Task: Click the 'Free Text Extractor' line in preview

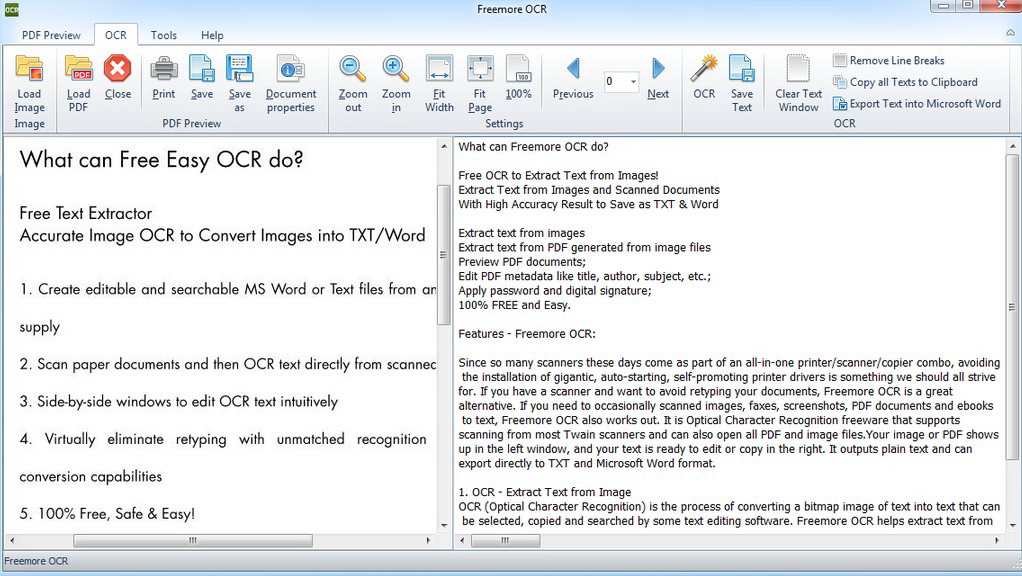Action: [85, 213]
